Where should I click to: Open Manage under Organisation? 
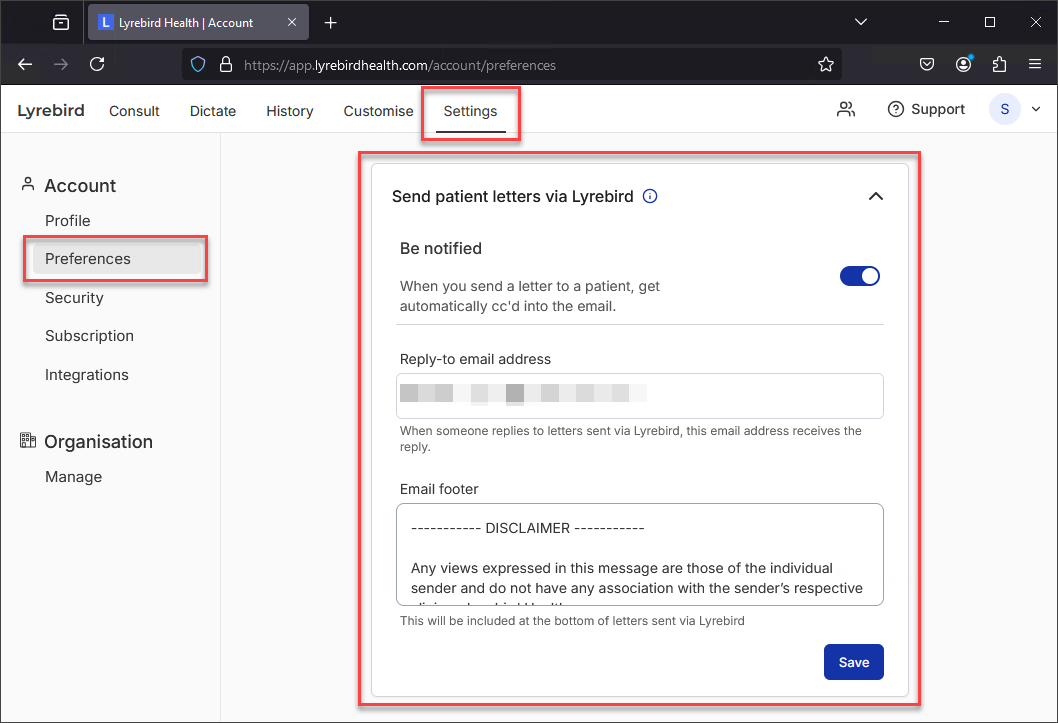point(74,477)
